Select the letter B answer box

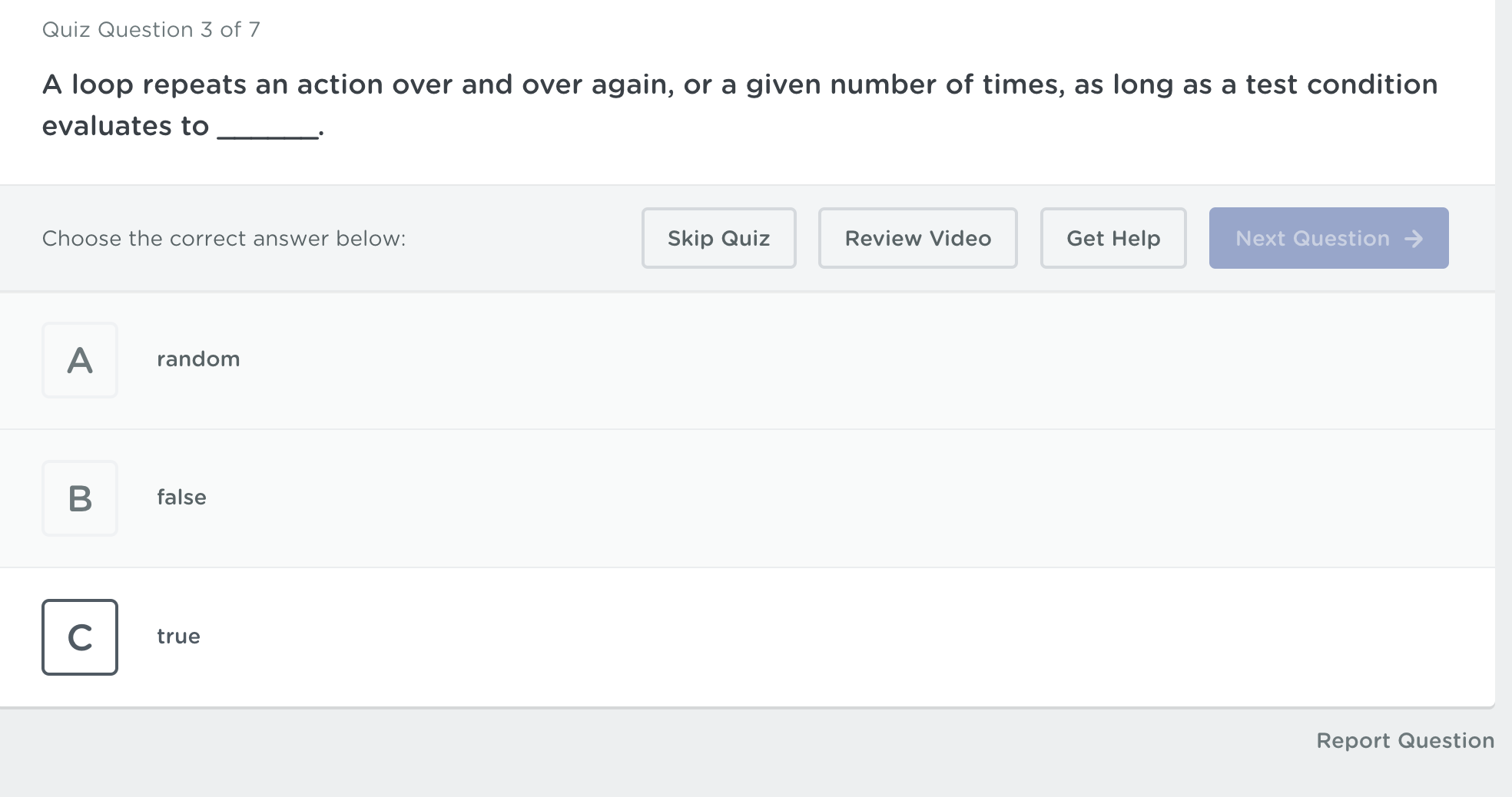tap(80, 498)
